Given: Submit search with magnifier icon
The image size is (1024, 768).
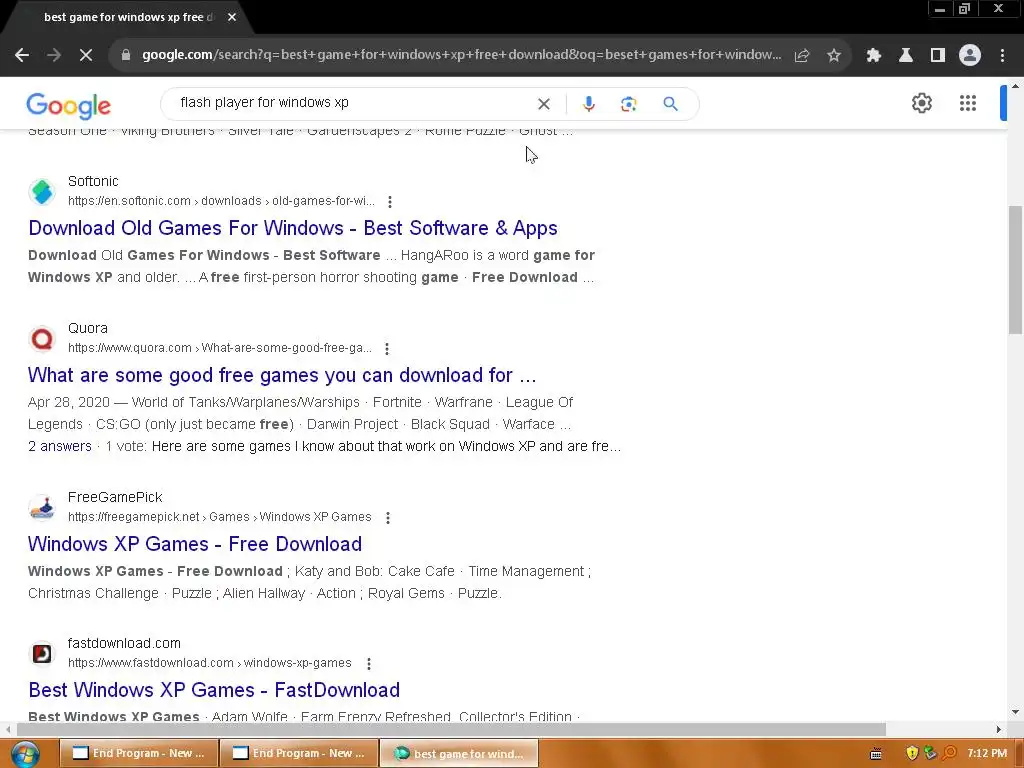Looking at the screenshot, I should (x=671, y=103).
